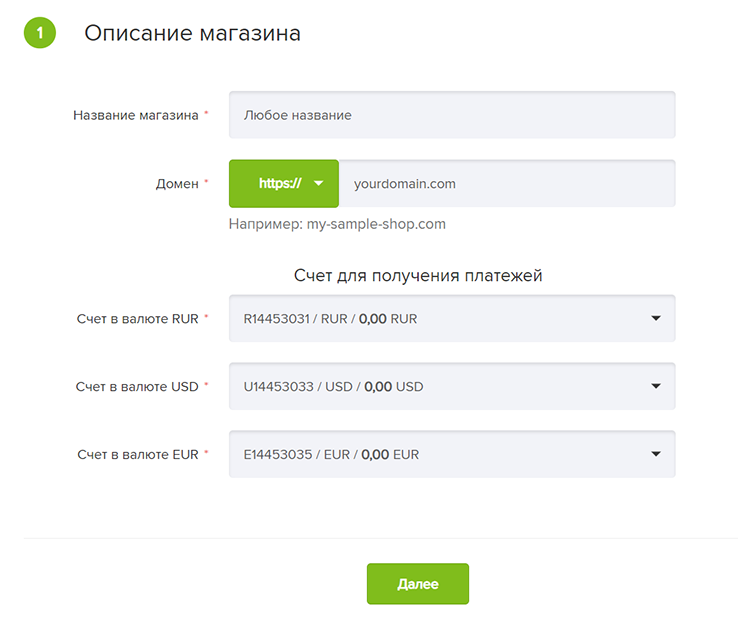
Task: Click the arrow icon on the RUR account selector
Action: [656, 318]
